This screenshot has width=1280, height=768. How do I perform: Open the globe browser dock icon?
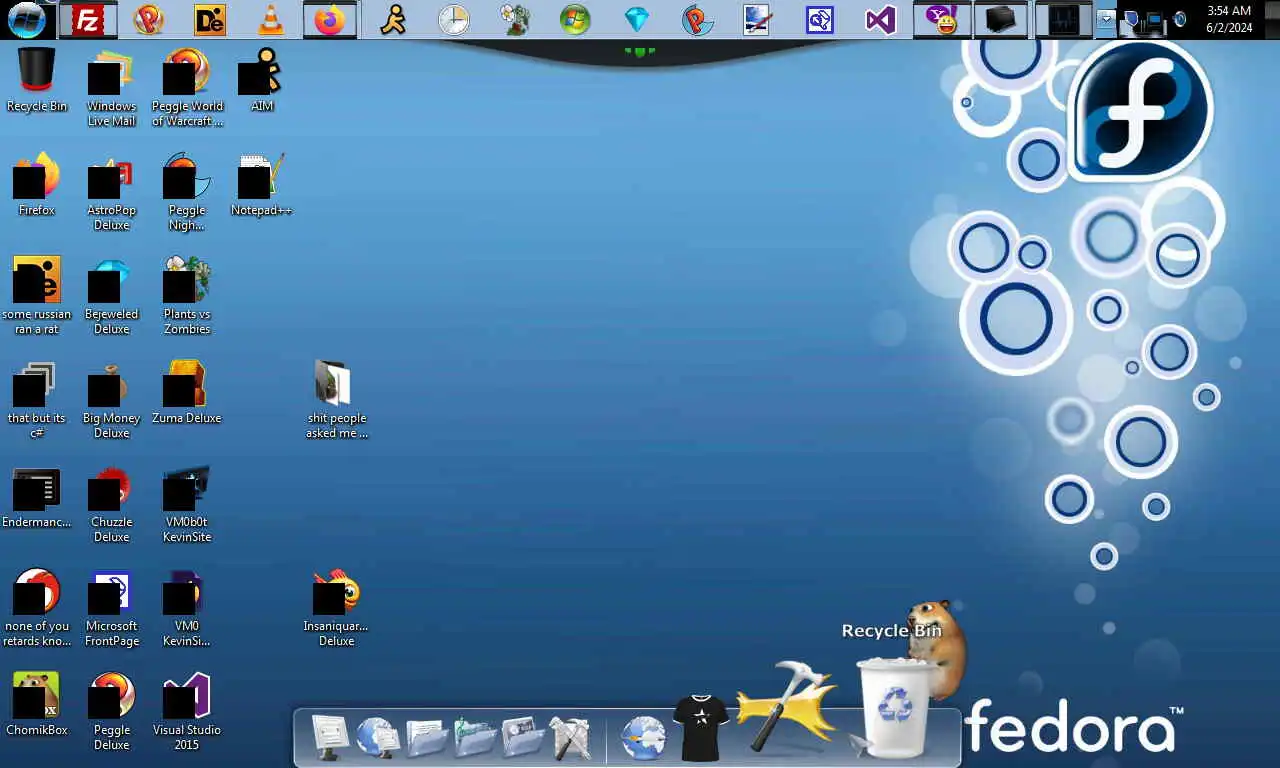[644, 738]
